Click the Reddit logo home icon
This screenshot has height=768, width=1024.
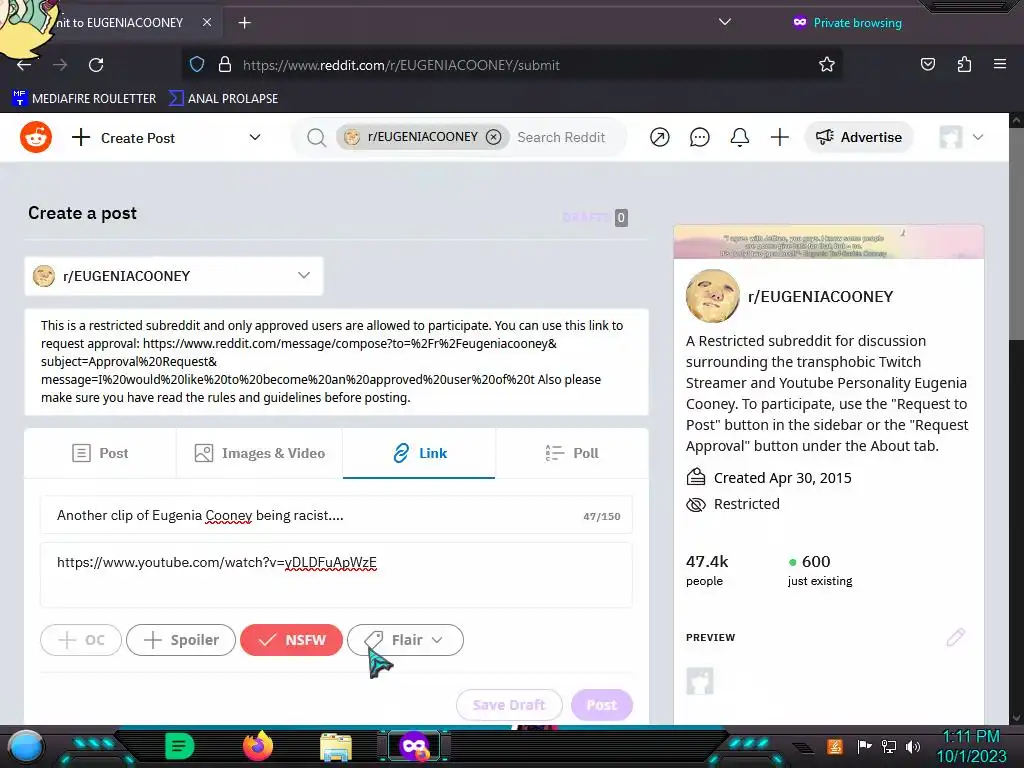[36, 137]
